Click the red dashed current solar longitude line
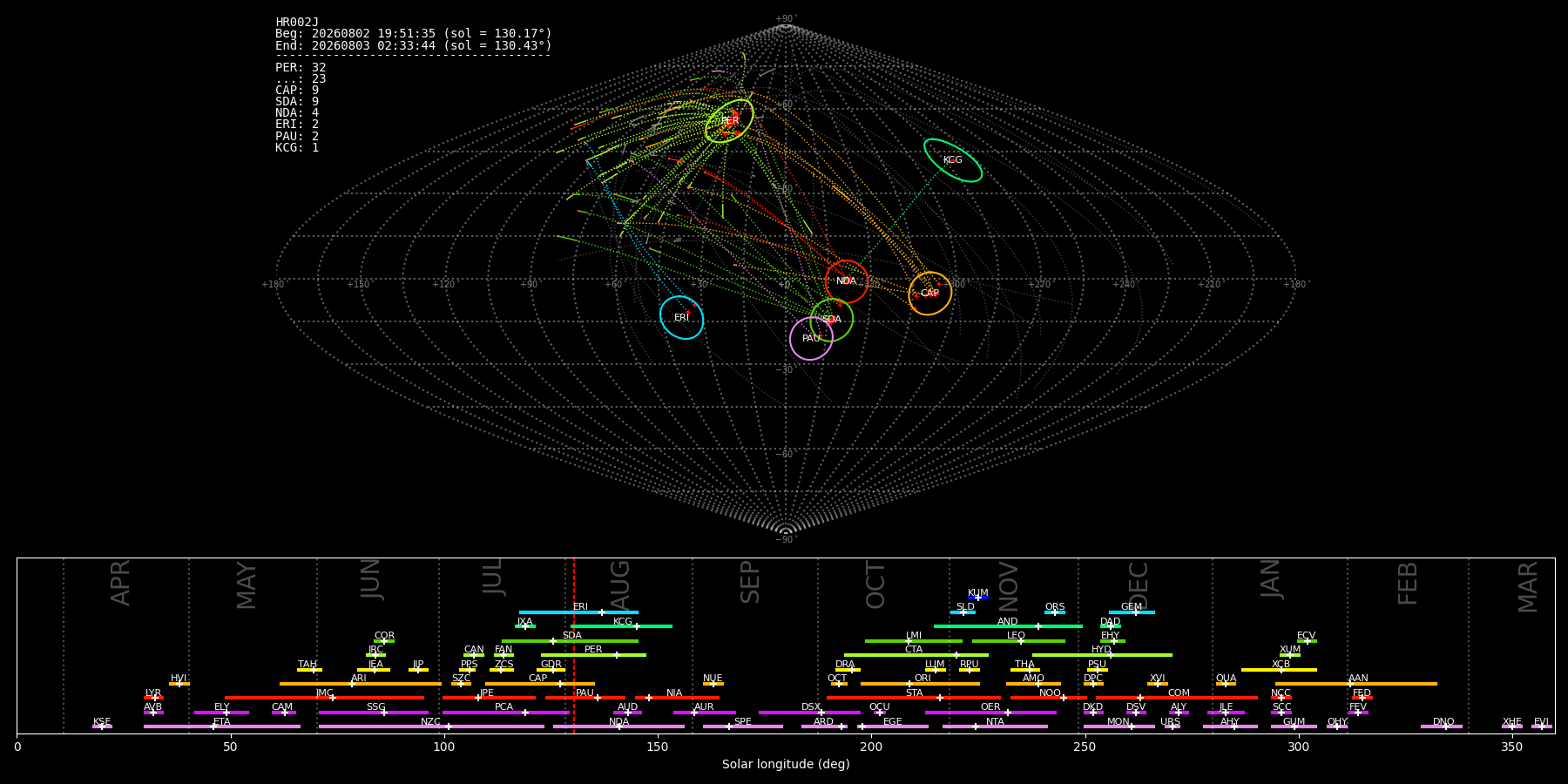Screen dimensions: 1568x784 pos(573,645)
